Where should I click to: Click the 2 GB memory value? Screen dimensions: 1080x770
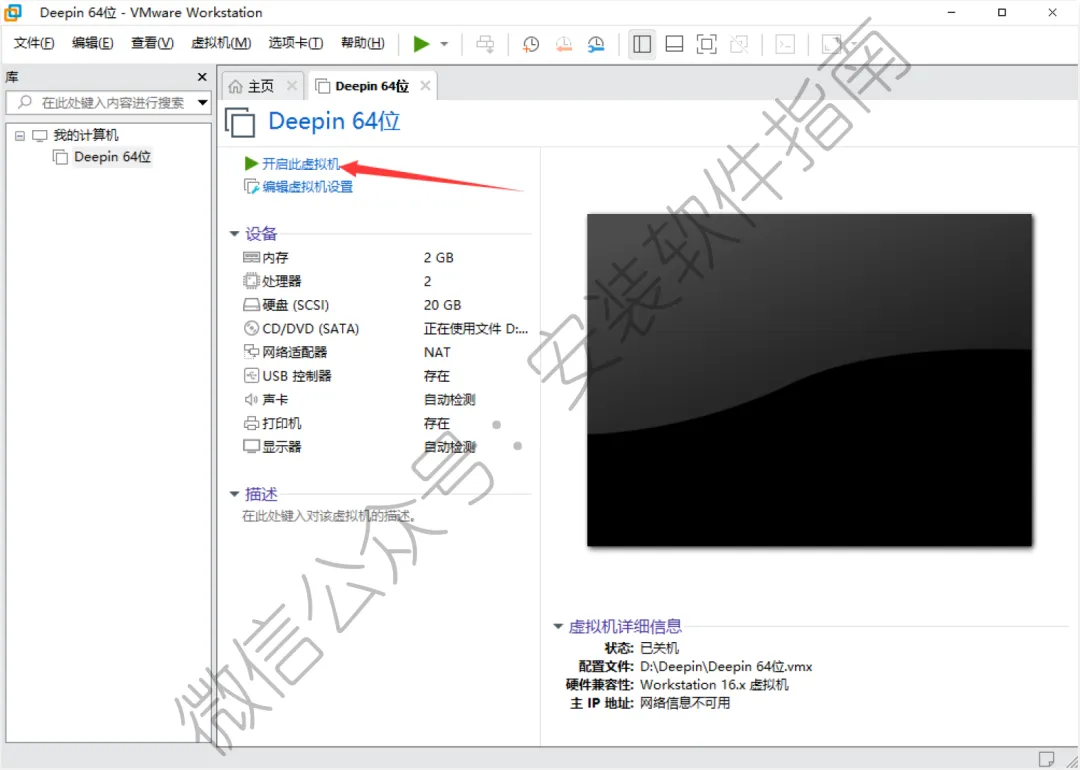[439, 258]
